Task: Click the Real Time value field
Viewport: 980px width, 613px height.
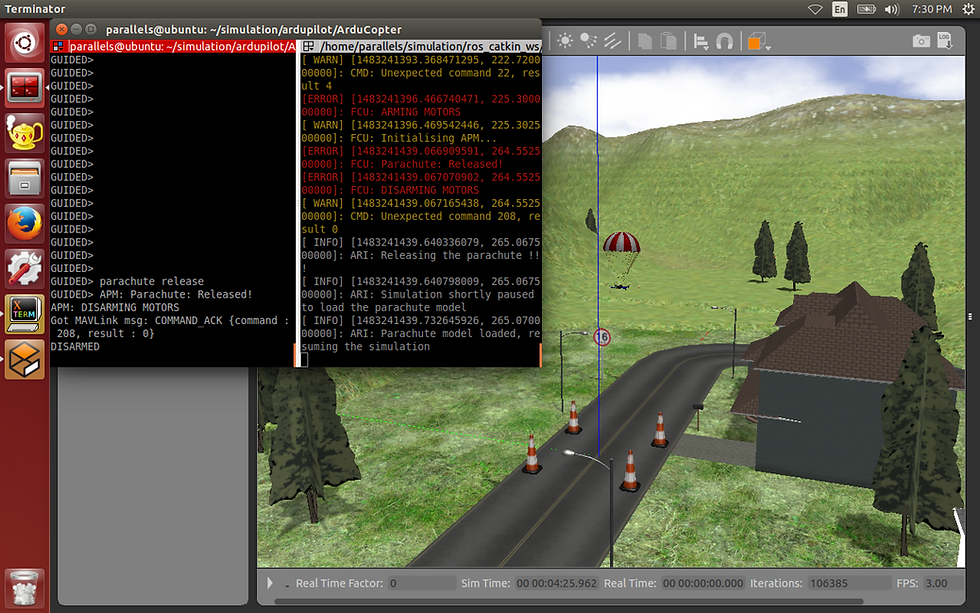Action: [x=703, y=583]
